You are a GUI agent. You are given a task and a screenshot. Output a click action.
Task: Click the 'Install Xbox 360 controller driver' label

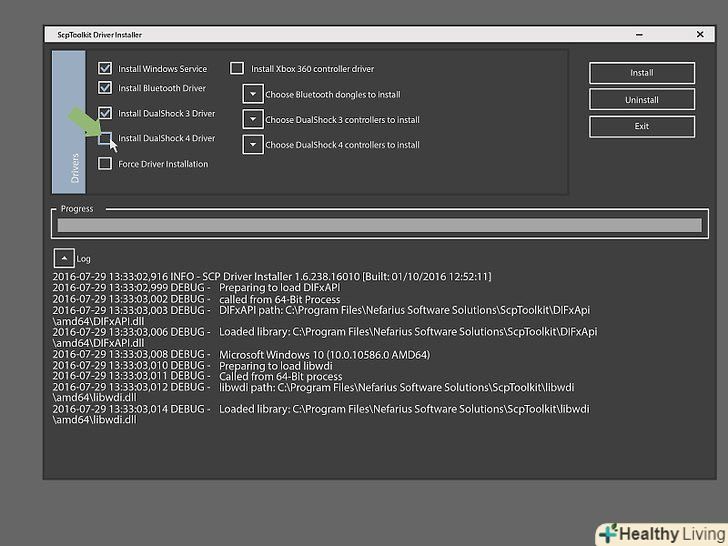(x=312, y=69)
